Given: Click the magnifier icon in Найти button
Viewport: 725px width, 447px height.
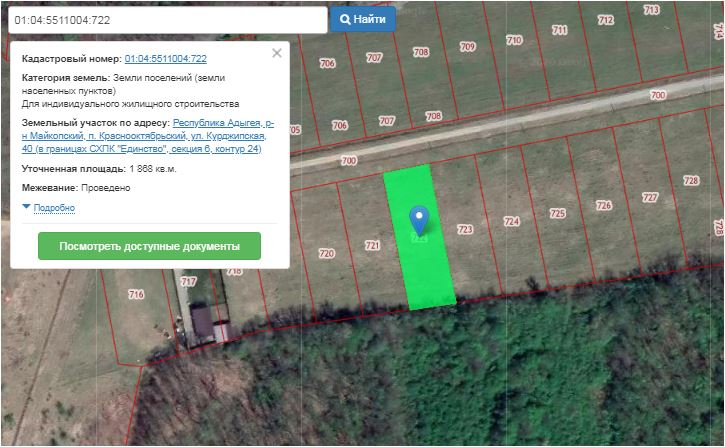Looking at the screenshot, I should click(345, 19).
